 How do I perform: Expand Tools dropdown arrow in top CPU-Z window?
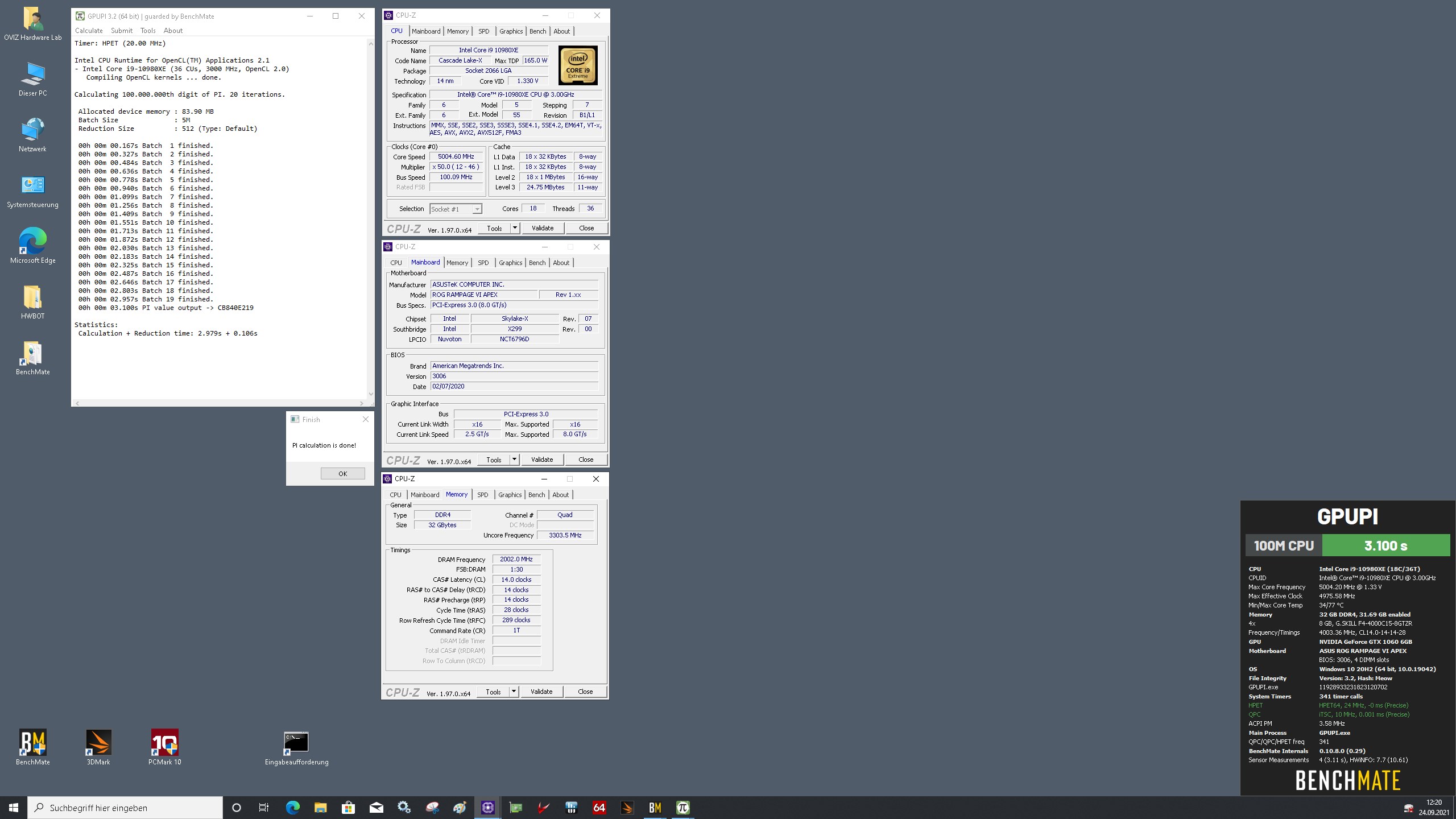coord(515,228)
